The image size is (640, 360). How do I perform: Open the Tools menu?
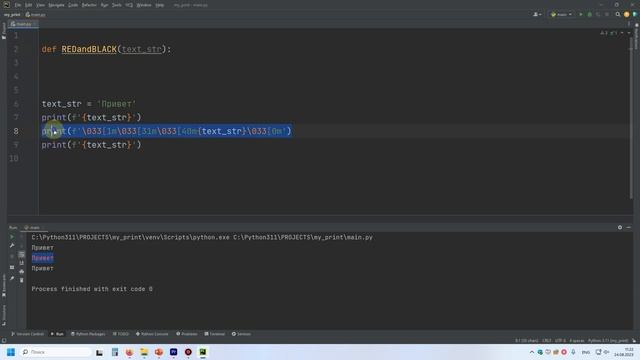117,5
